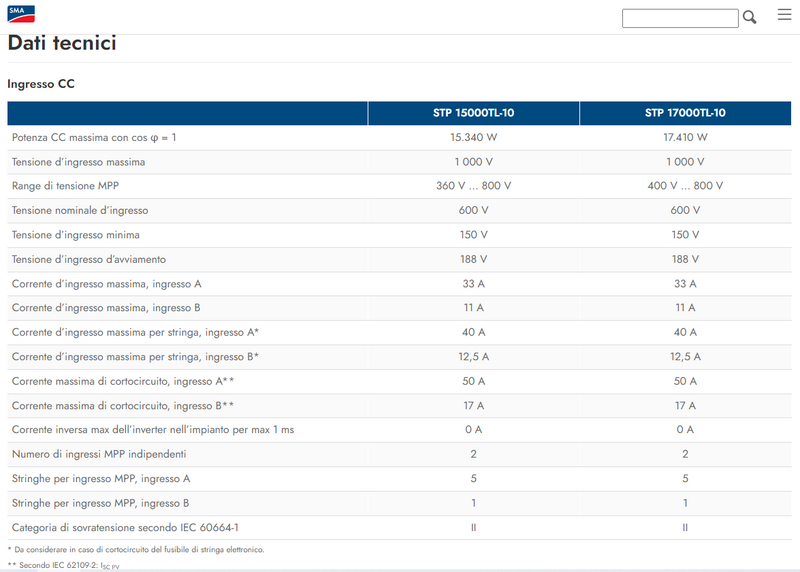Click the Secondo IEC 62109-2 footnote

pyautogui.click(x=63, y=566)
